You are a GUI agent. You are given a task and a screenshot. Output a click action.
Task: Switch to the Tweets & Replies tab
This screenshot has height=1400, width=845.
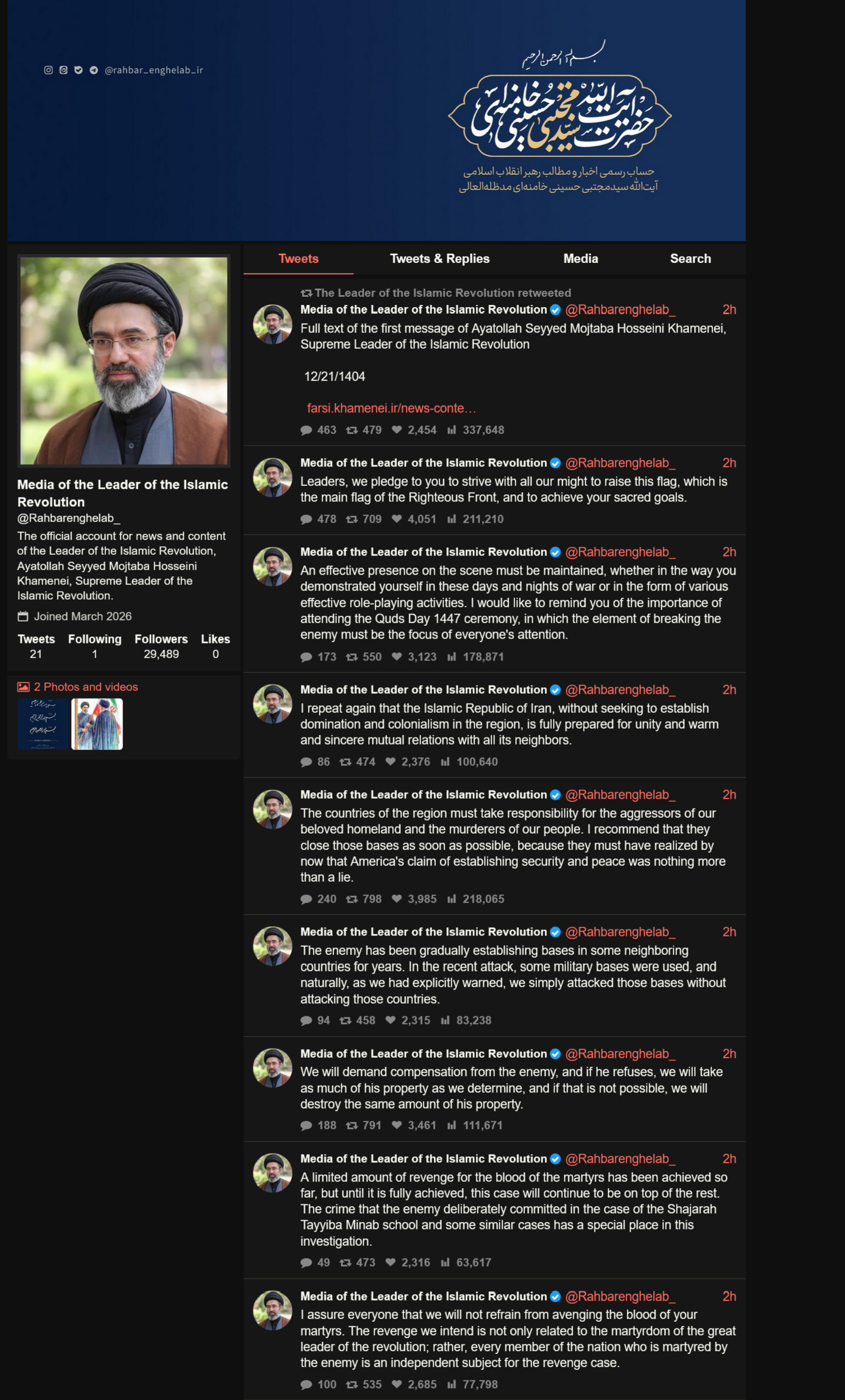pyautogui.click(x=440, y=259)
